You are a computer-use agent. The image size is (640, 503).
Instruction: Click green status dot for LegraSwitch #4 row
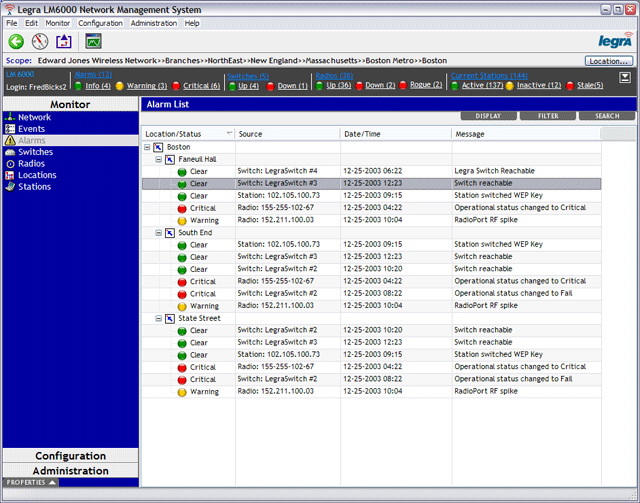tap(182, 172)
